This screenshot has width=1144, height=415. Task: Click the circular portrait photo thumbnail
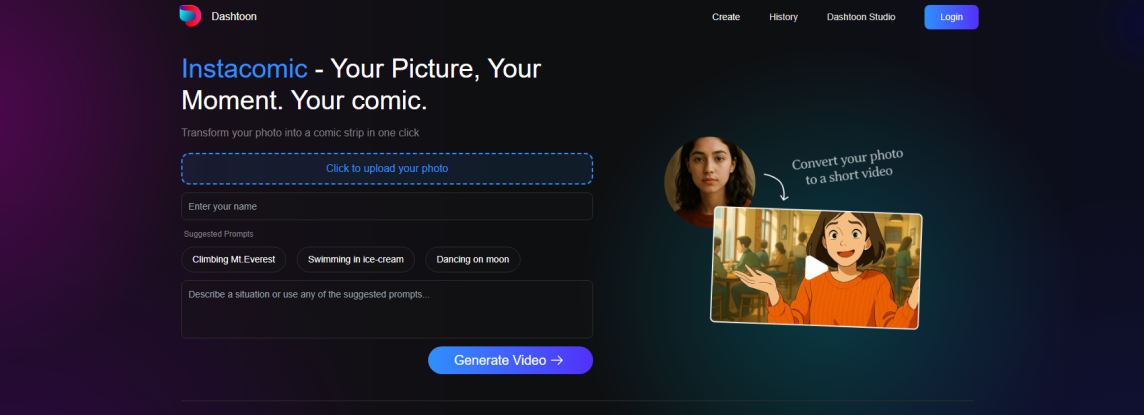tap(708, 178)
